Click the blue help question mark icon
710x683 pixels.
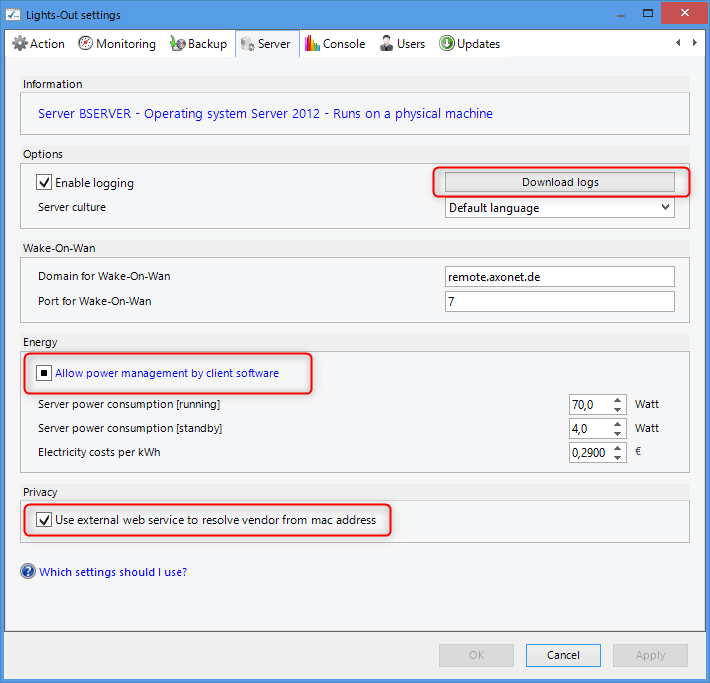pyautogui.click(x=28, y=571)
